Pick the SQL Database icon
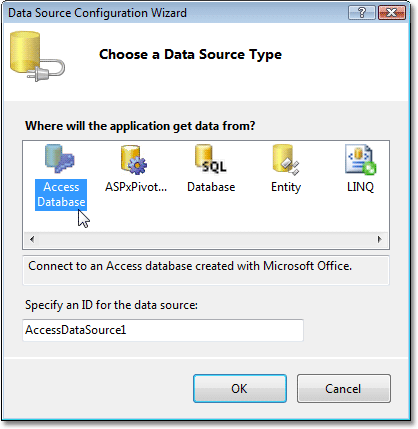418x429 pixels. click(211, 159)
